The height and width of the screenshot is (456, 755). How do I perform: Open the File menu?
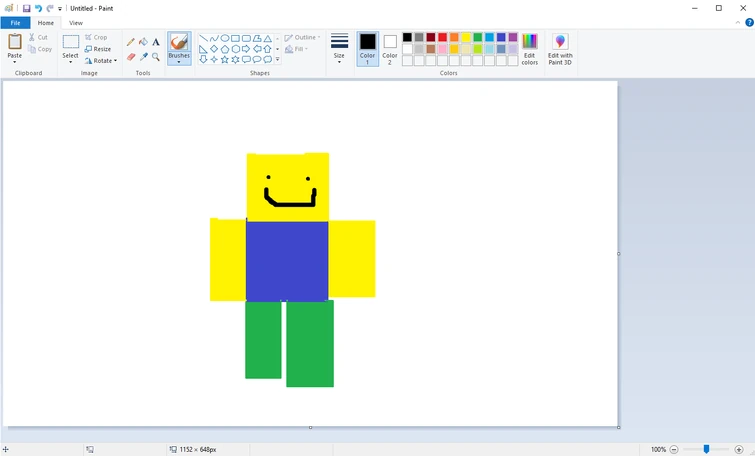15,23
